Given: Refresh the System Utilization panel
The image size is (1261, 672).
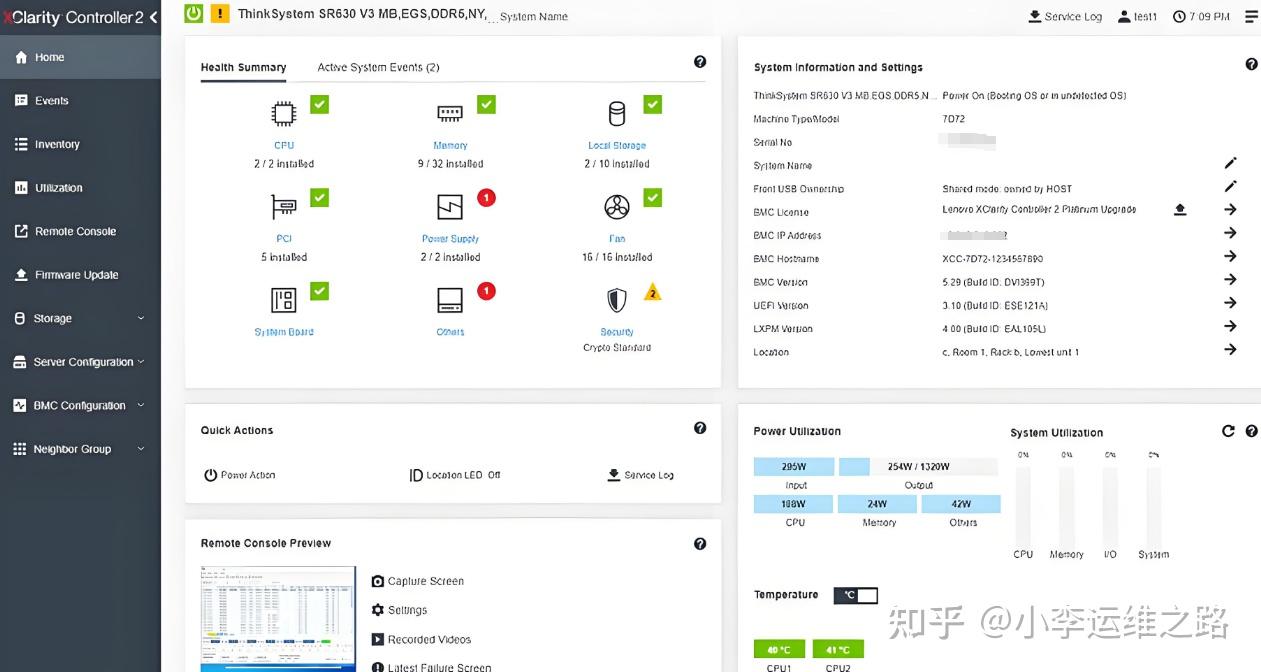Looking at the screenshot, I should click(1228, 431).
